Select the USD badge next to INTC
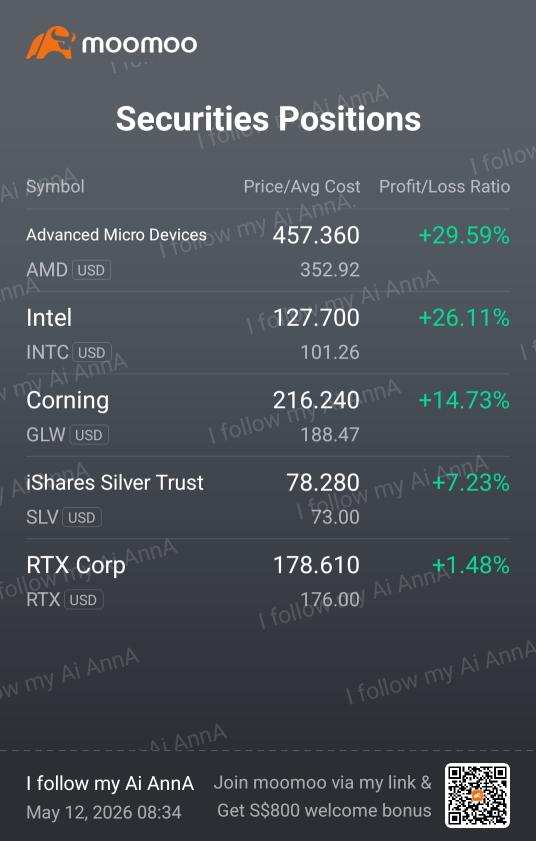Image resolution: width=536 pixels, height=841 pixels. pos(92,352)
